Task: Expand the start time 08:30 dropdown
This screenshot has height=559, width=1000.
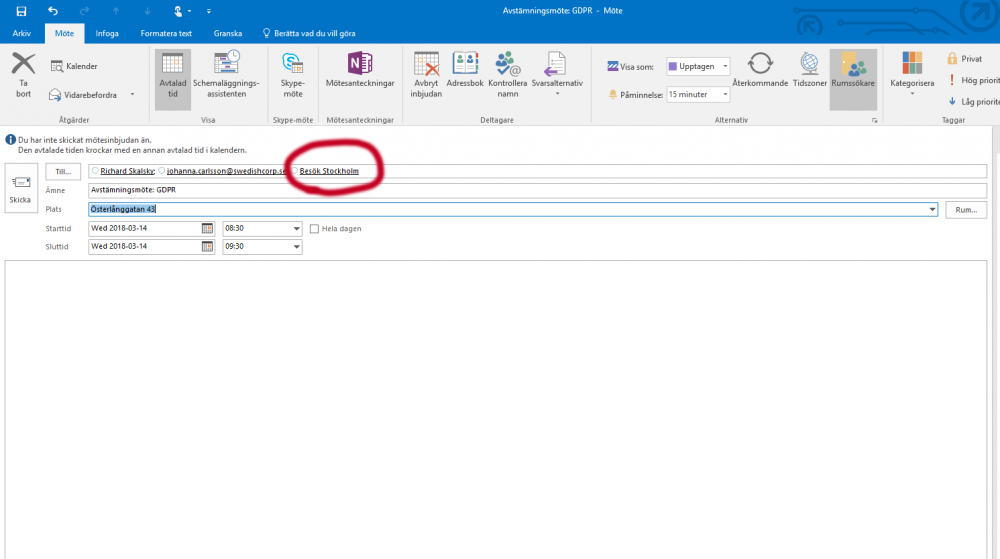Action: (x=296, y=229)
